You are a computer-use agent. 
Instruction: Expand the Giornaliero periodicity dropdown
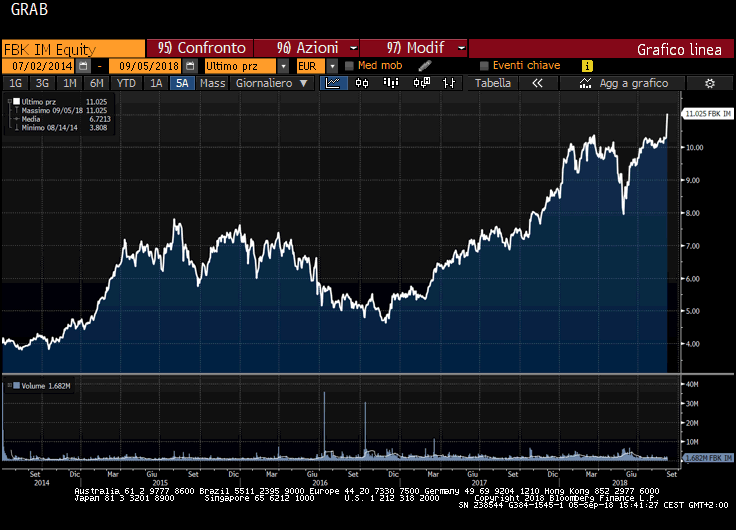click(305, 84)
